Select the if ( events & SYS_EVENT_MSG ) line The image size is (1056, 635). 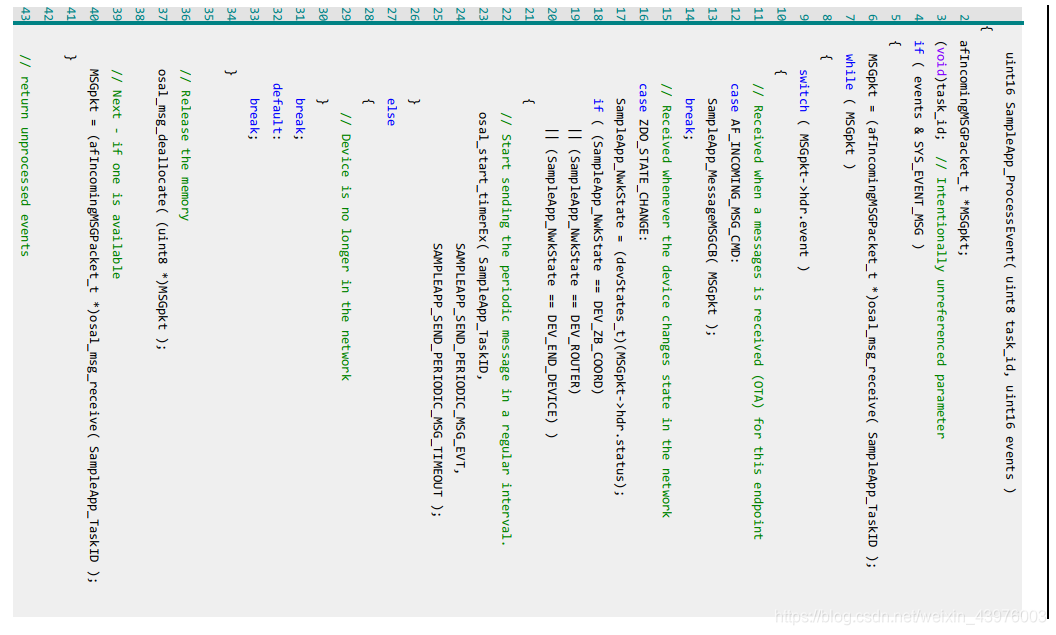(x=918, y=144)
